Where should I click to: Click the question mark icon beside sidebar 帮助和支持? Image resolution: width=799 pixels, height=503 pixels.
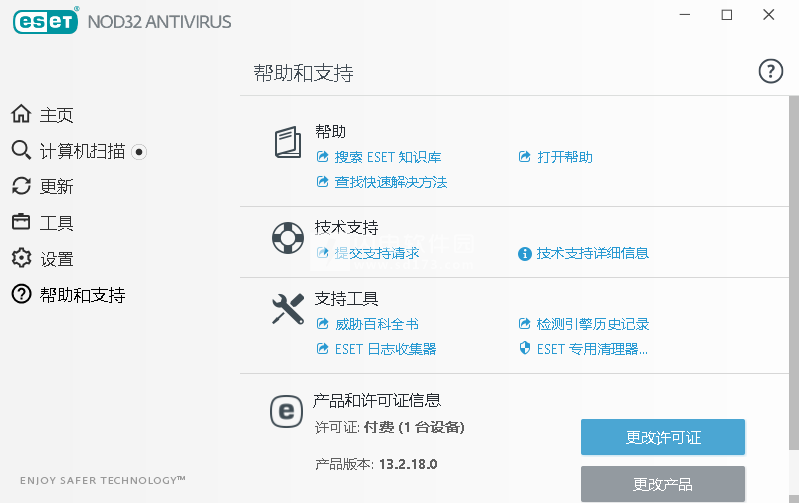point(21,295)
